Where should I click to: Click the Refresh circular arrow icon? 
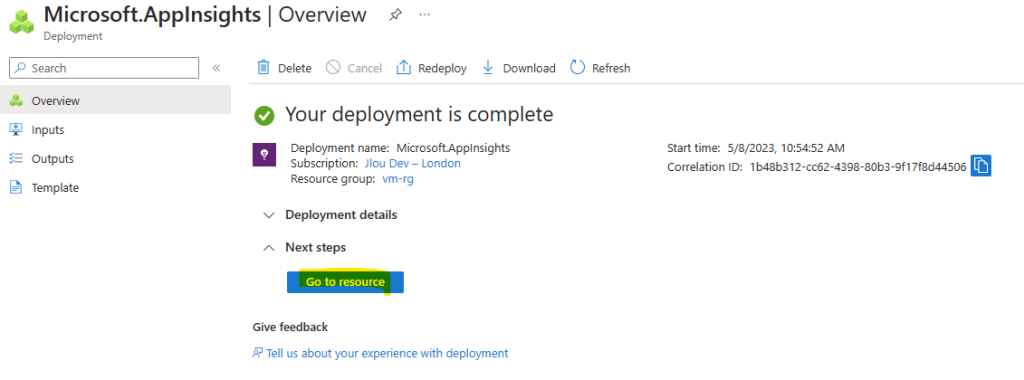(577, 67)
